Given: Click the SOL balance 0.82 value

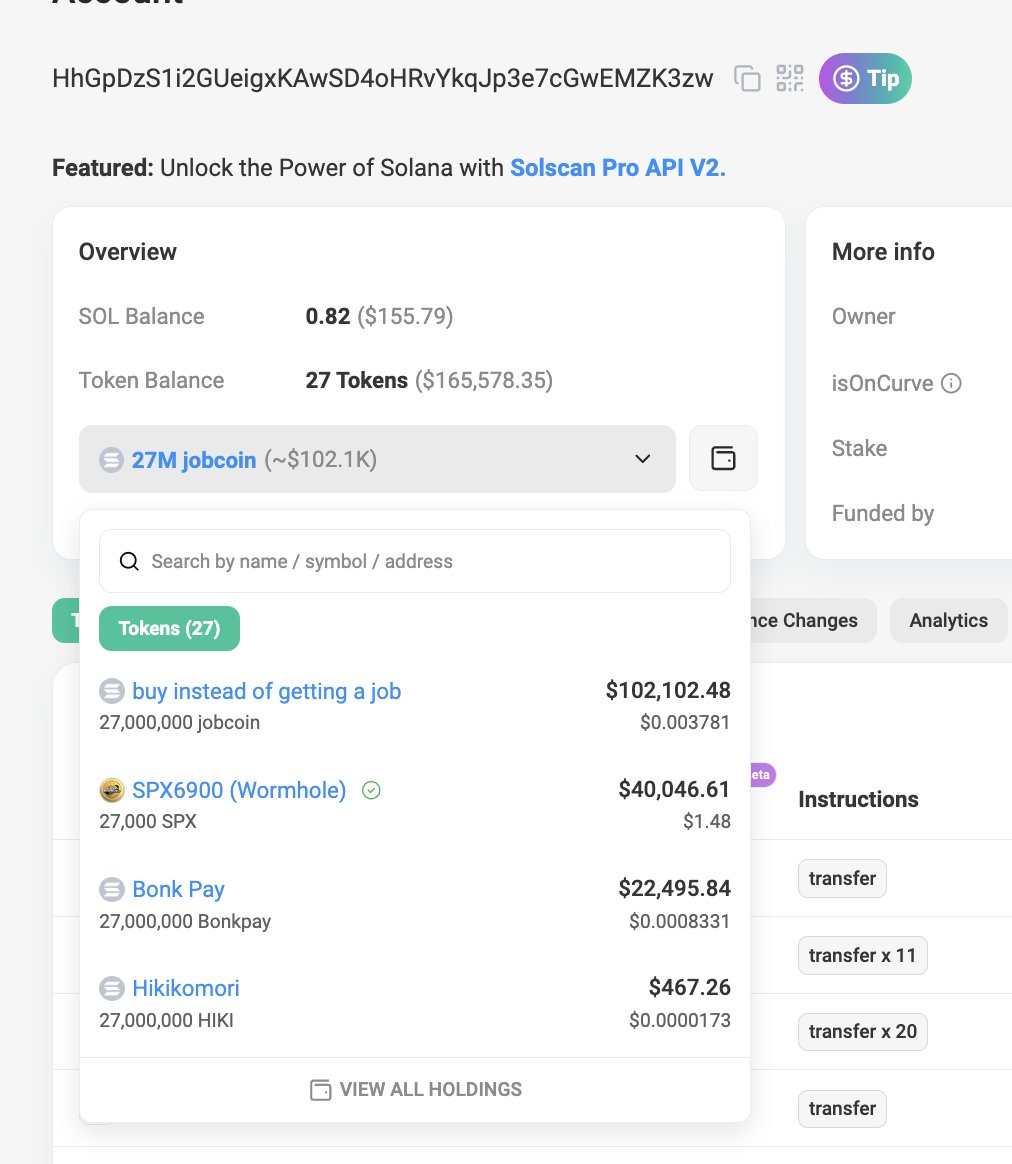Looking at the screenshot, I should (x=327, y=316).
